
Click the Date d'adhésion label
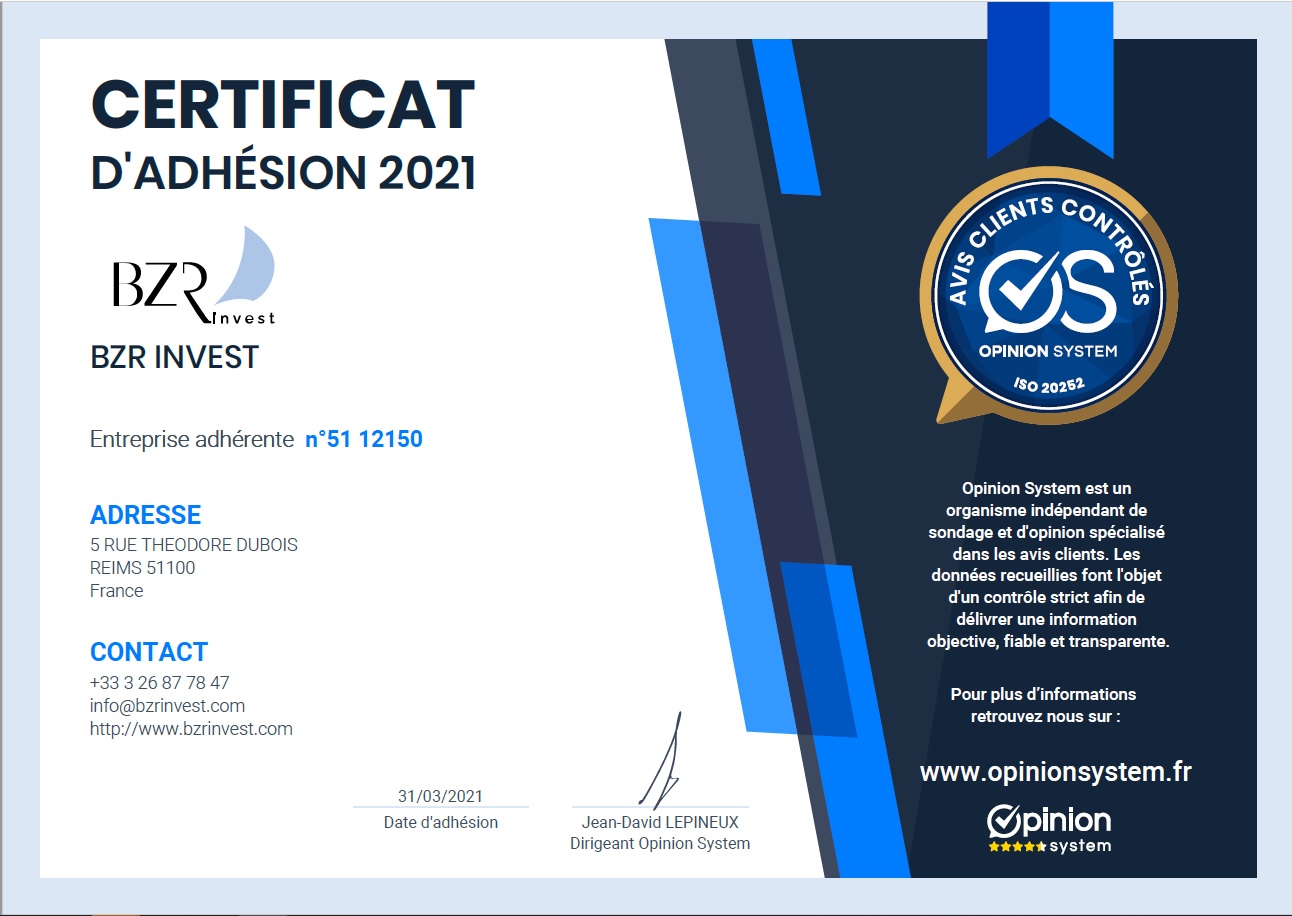point(441,822)
